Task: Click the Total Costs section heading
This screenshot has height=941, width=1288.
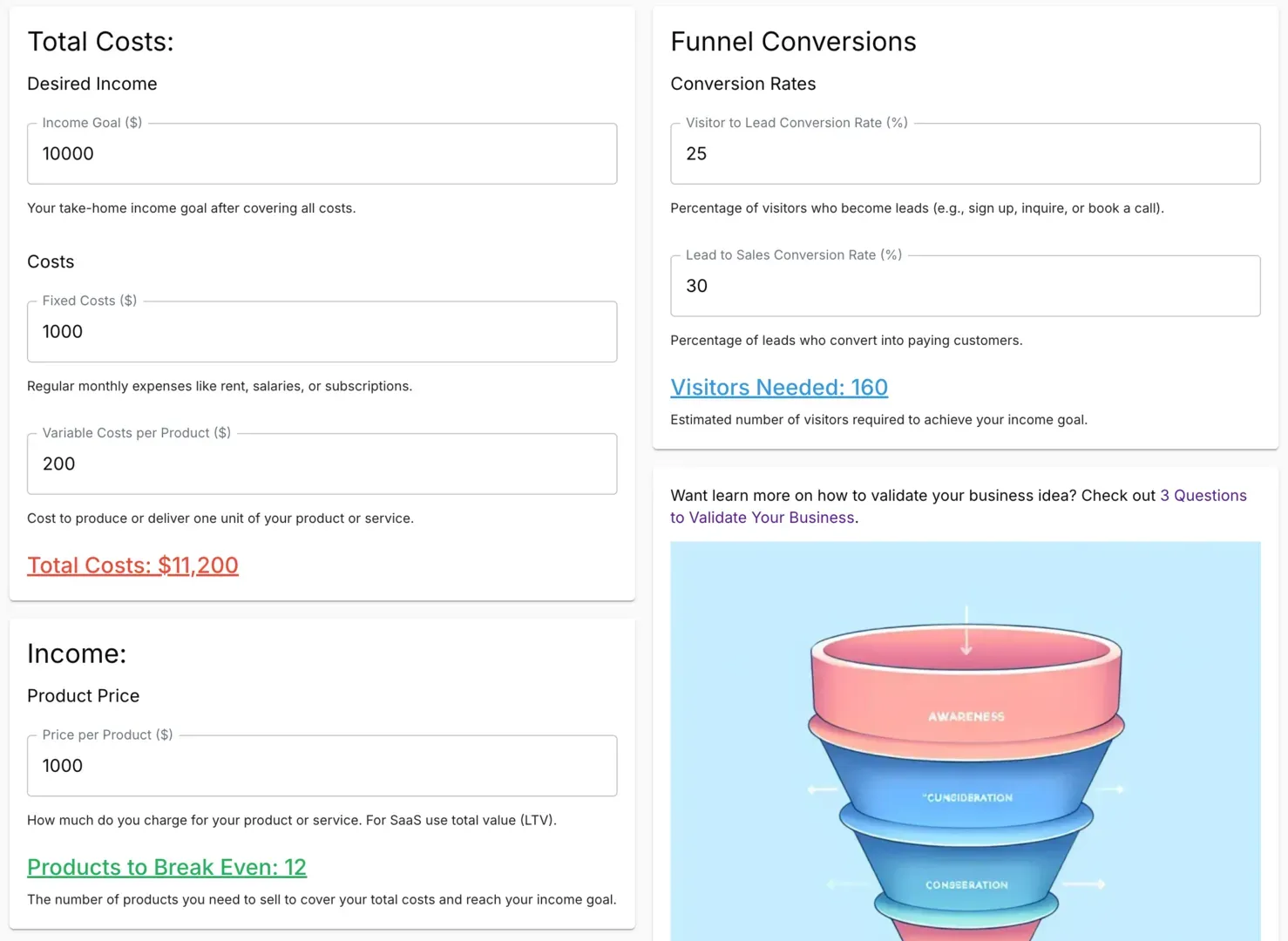Action: pos(100,42)
